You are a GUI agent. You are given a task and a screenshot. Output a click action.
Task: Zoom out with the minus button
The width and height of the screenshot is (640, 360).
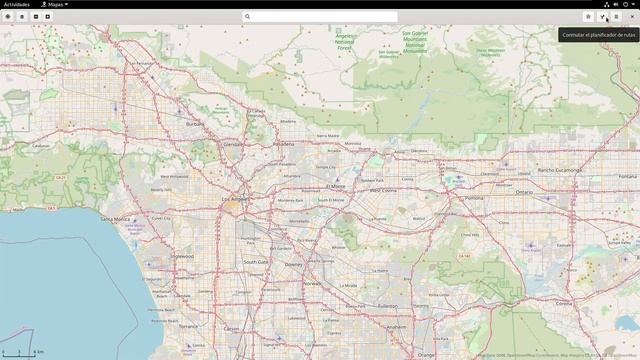tap(36, 17)
